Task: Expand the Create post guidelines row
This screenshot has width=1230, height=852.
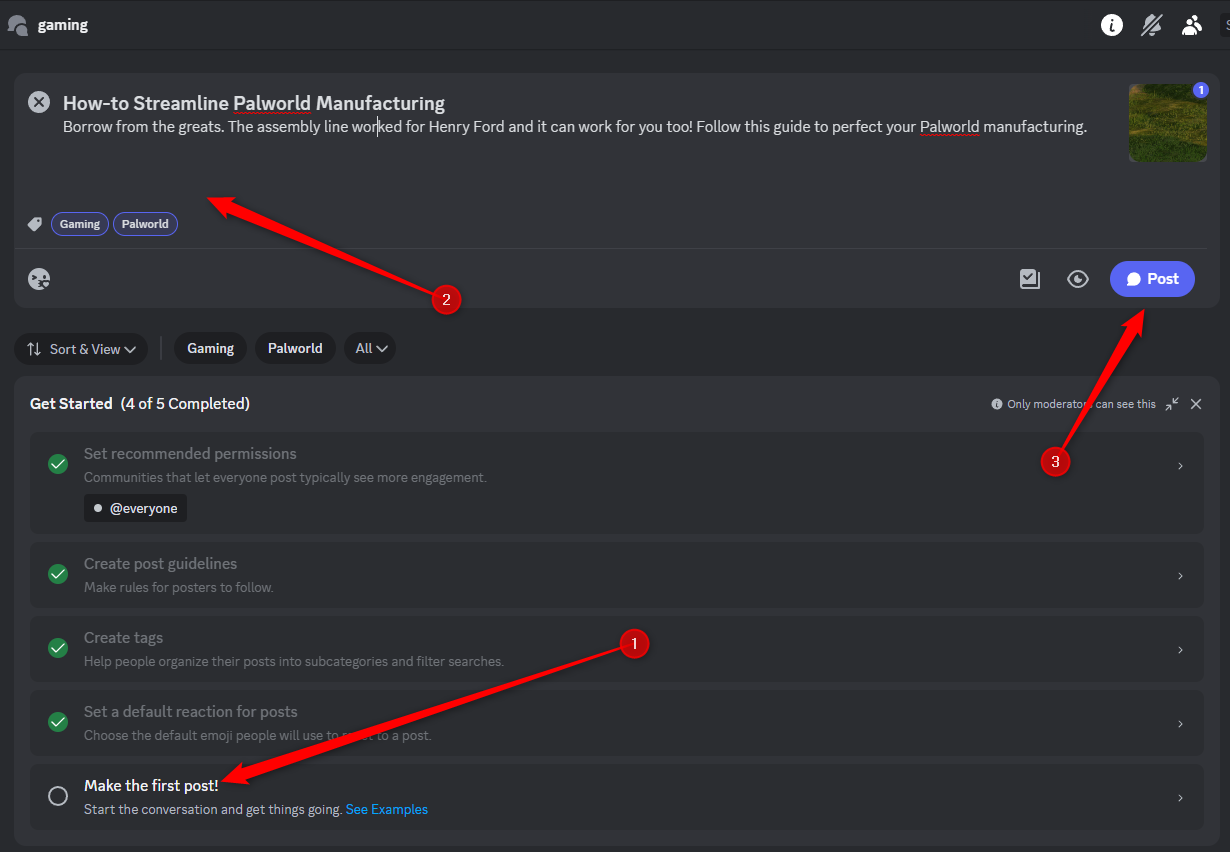Action: tap(1179, 574)
